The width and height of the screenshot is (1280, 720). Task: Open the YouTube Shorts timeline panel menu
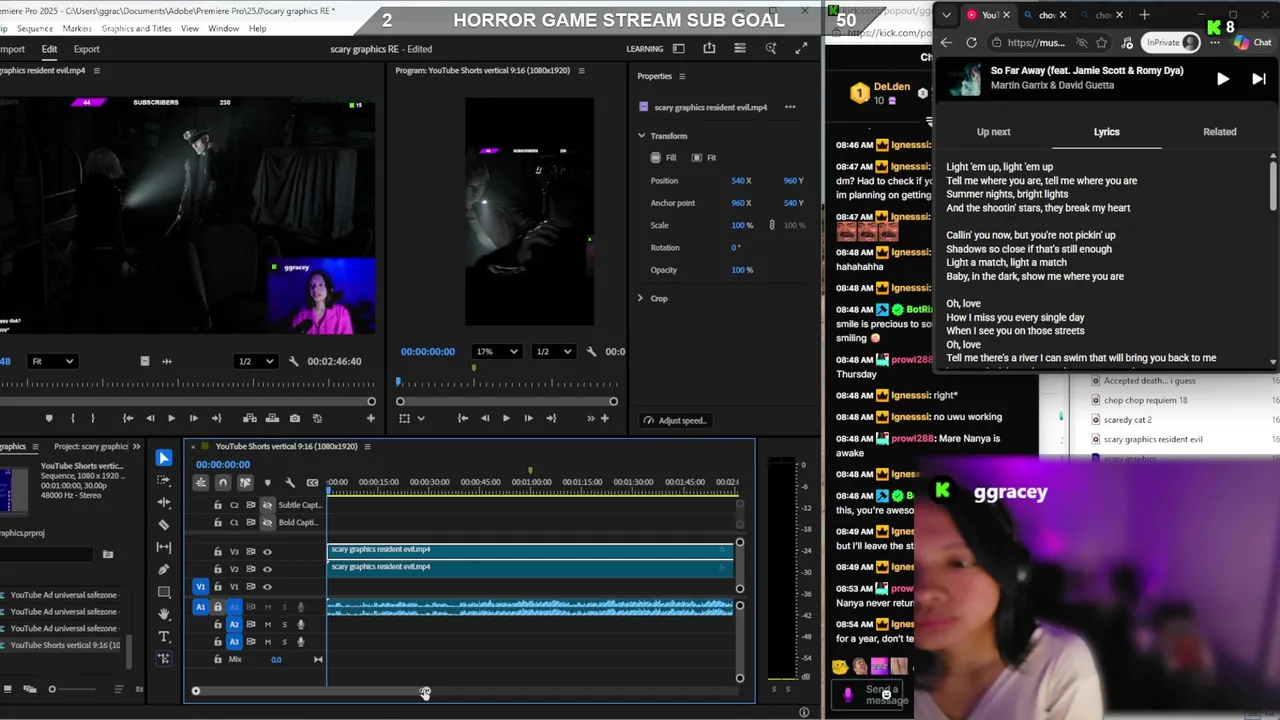367,446
